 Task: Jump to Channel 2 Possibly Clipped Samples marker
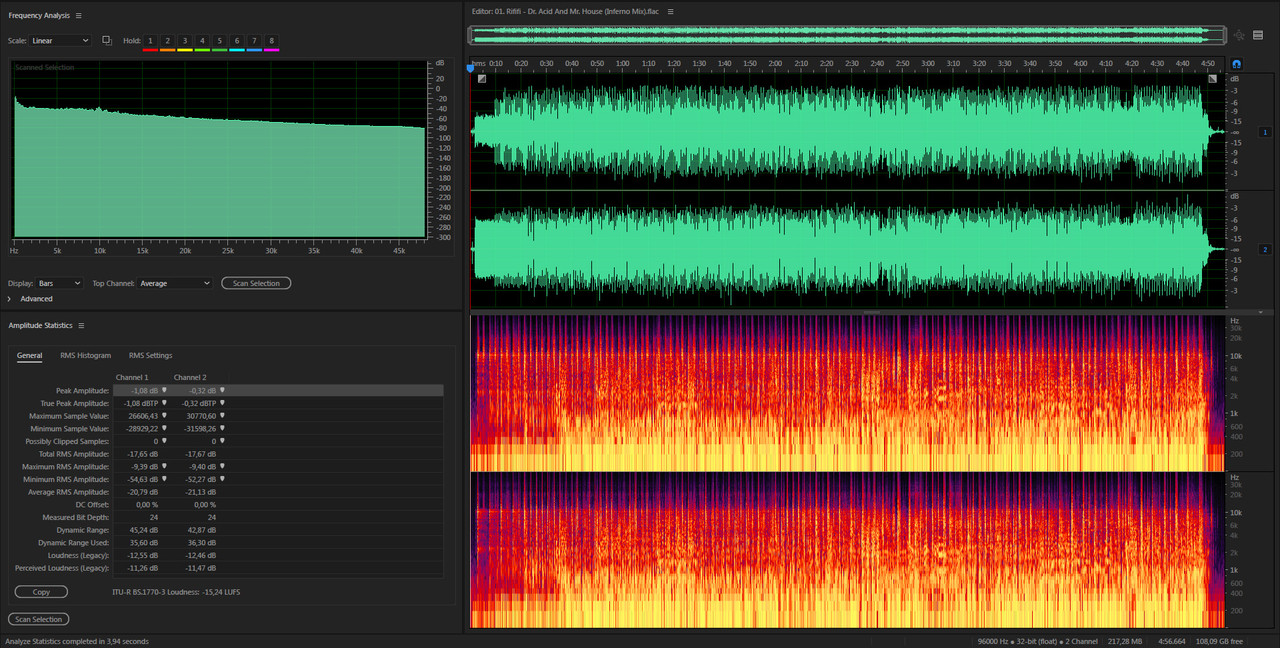(222, 441)
